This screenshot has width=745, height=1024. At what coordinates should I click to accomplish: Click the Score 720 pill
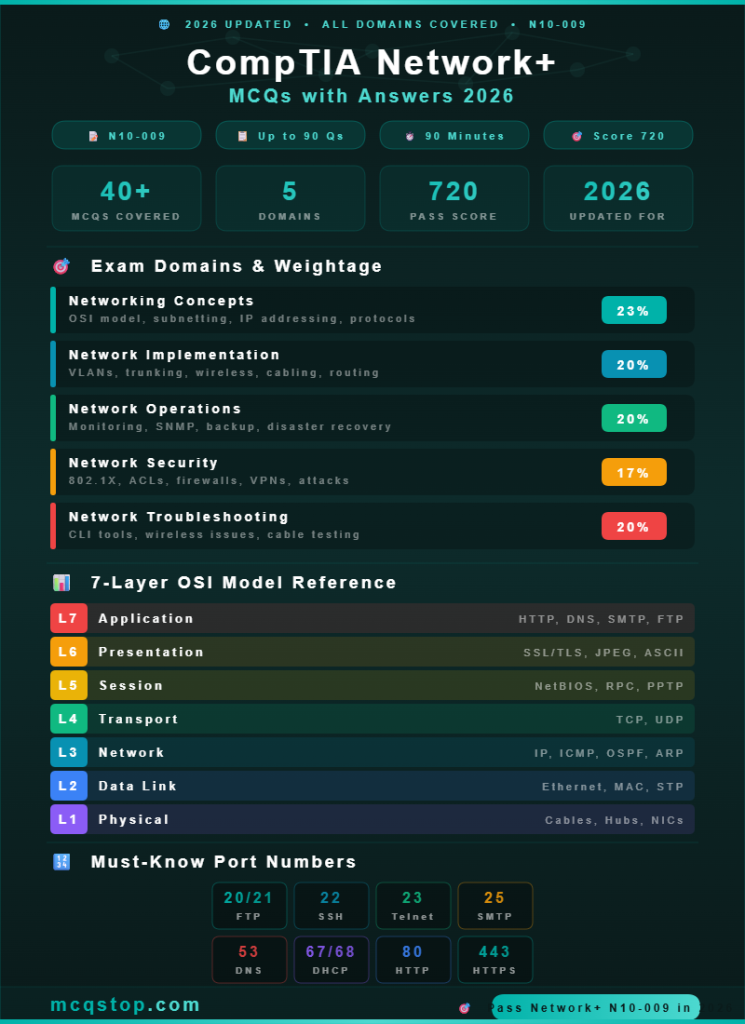[x=618, y=135]
